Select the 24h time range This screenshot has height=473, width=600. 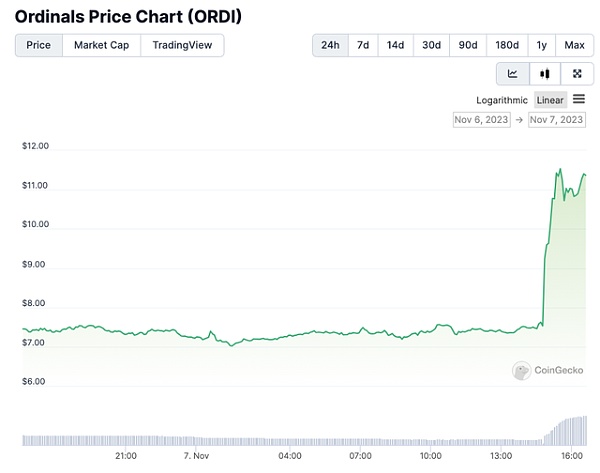coord(329,45)
